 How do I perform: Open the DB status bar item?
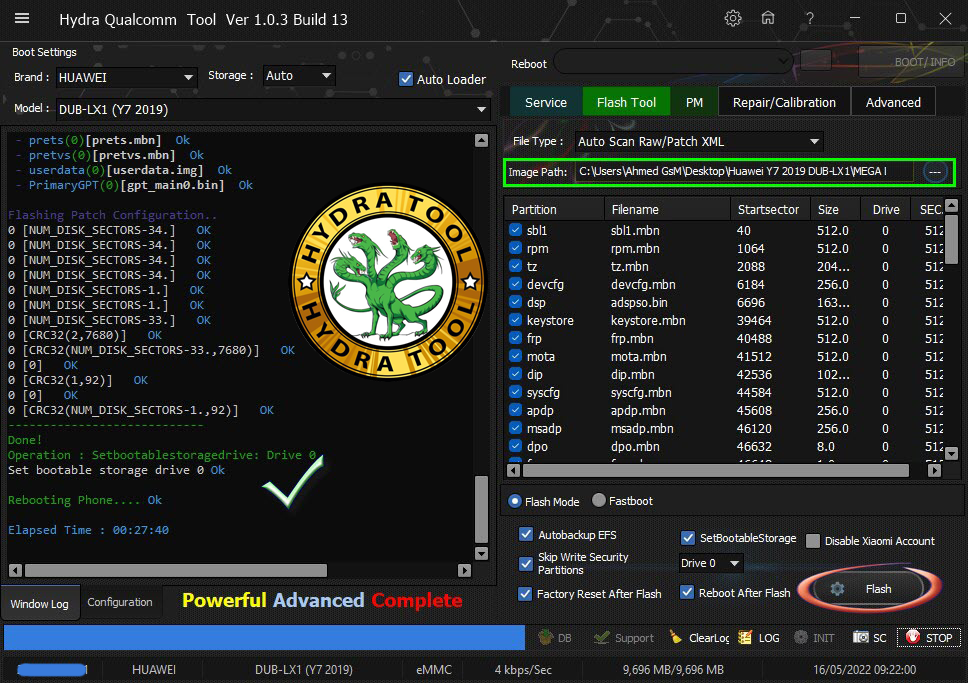pyautogui.click(x=555, y=637)
